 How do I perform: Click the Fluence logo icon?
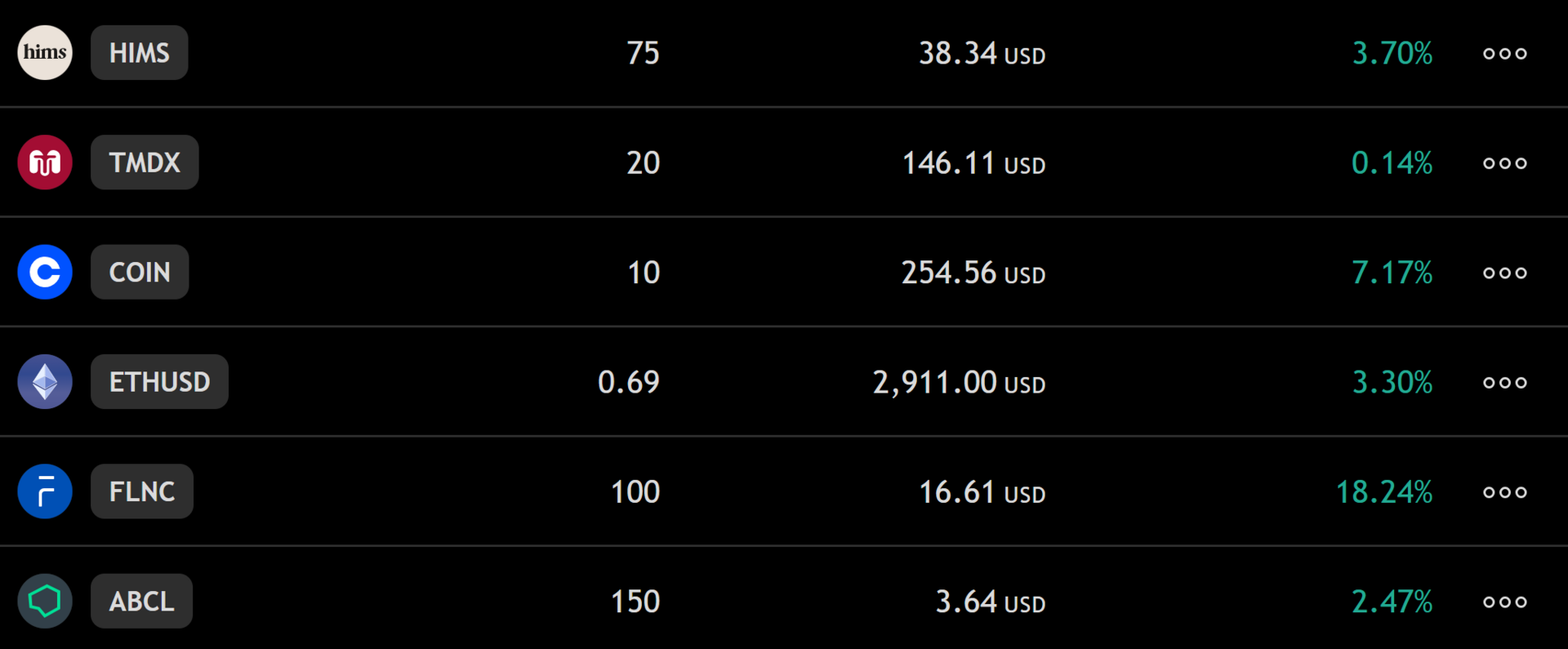point(45,491)
